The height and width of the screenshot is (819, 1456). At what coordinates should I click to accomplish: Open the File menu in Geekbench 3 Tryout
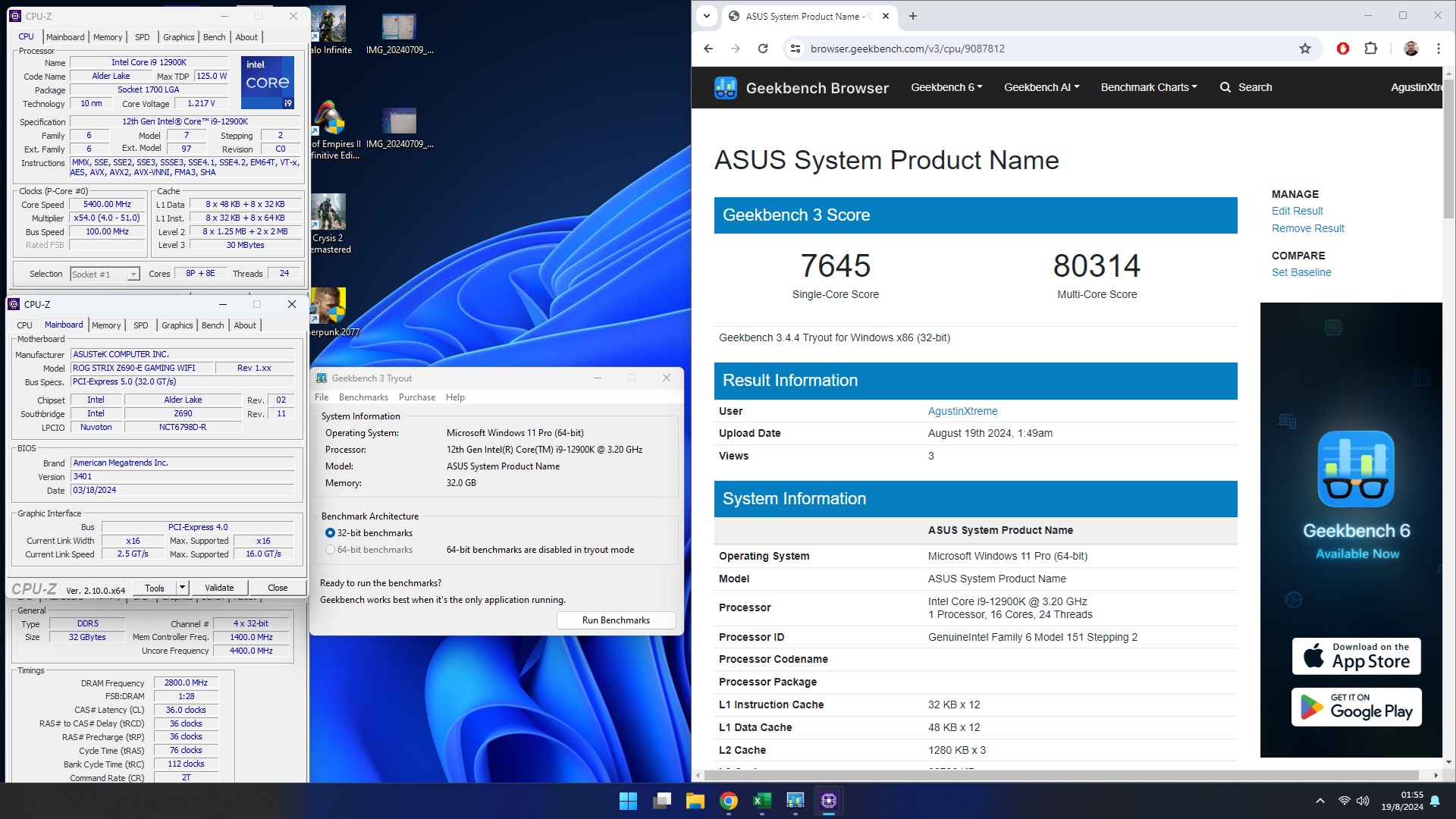(x=322, y=397)
